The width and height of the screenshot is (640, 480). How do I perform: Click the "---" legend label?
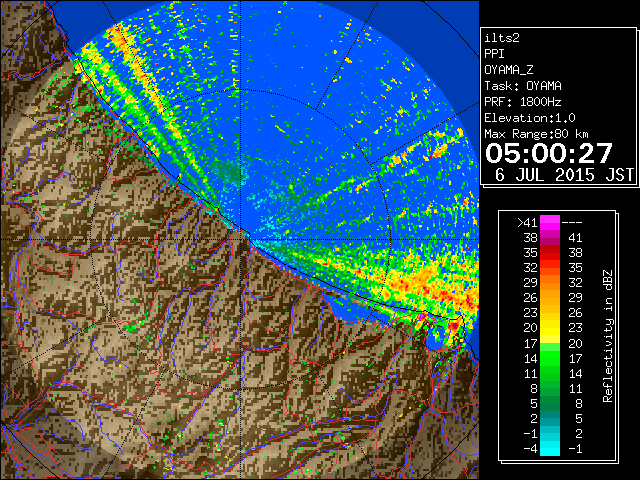(572, 222)
